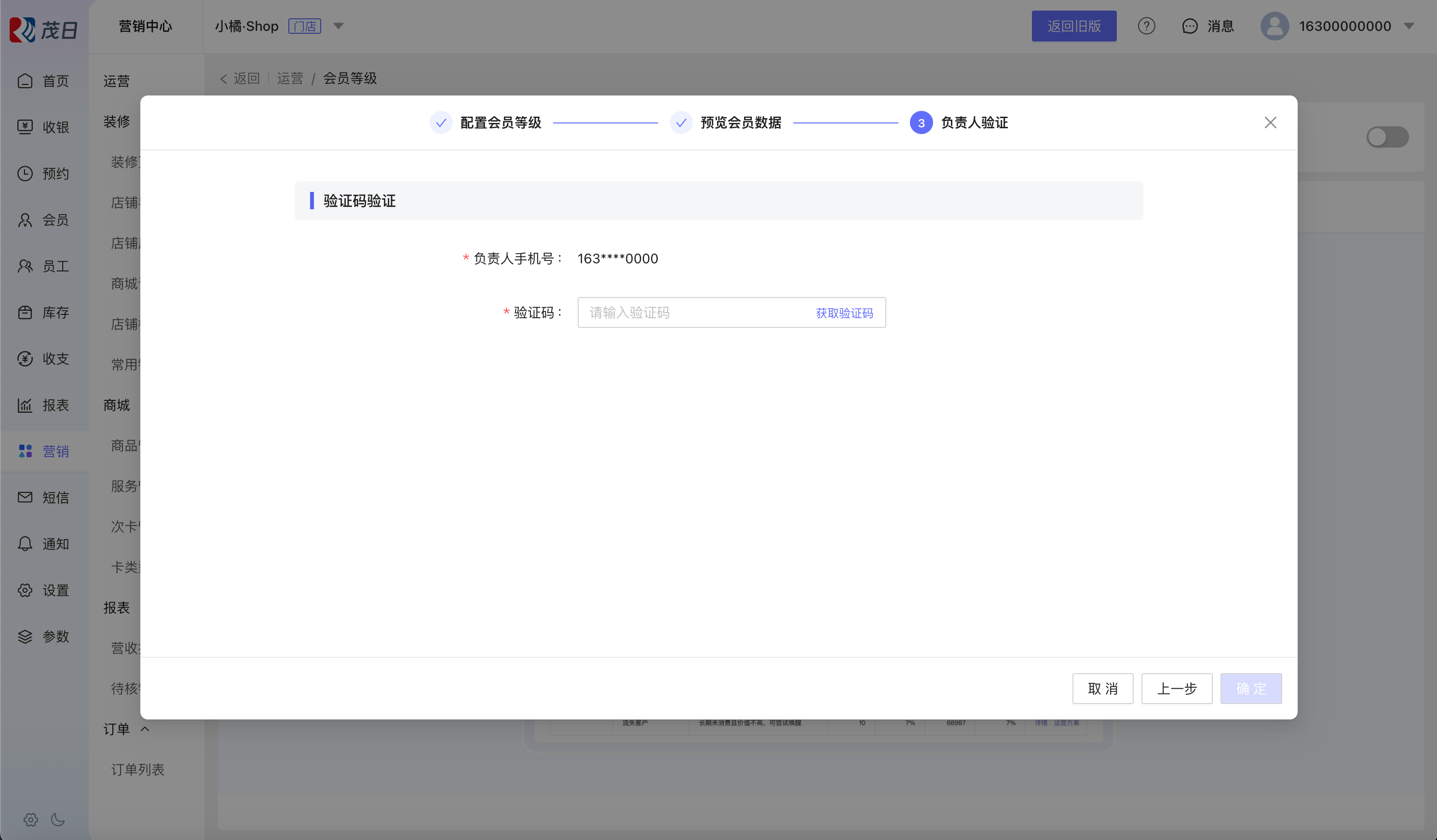Collapse the 订单 section chevron
Viewport: 1437px width, 840px height.
(145, 729)
